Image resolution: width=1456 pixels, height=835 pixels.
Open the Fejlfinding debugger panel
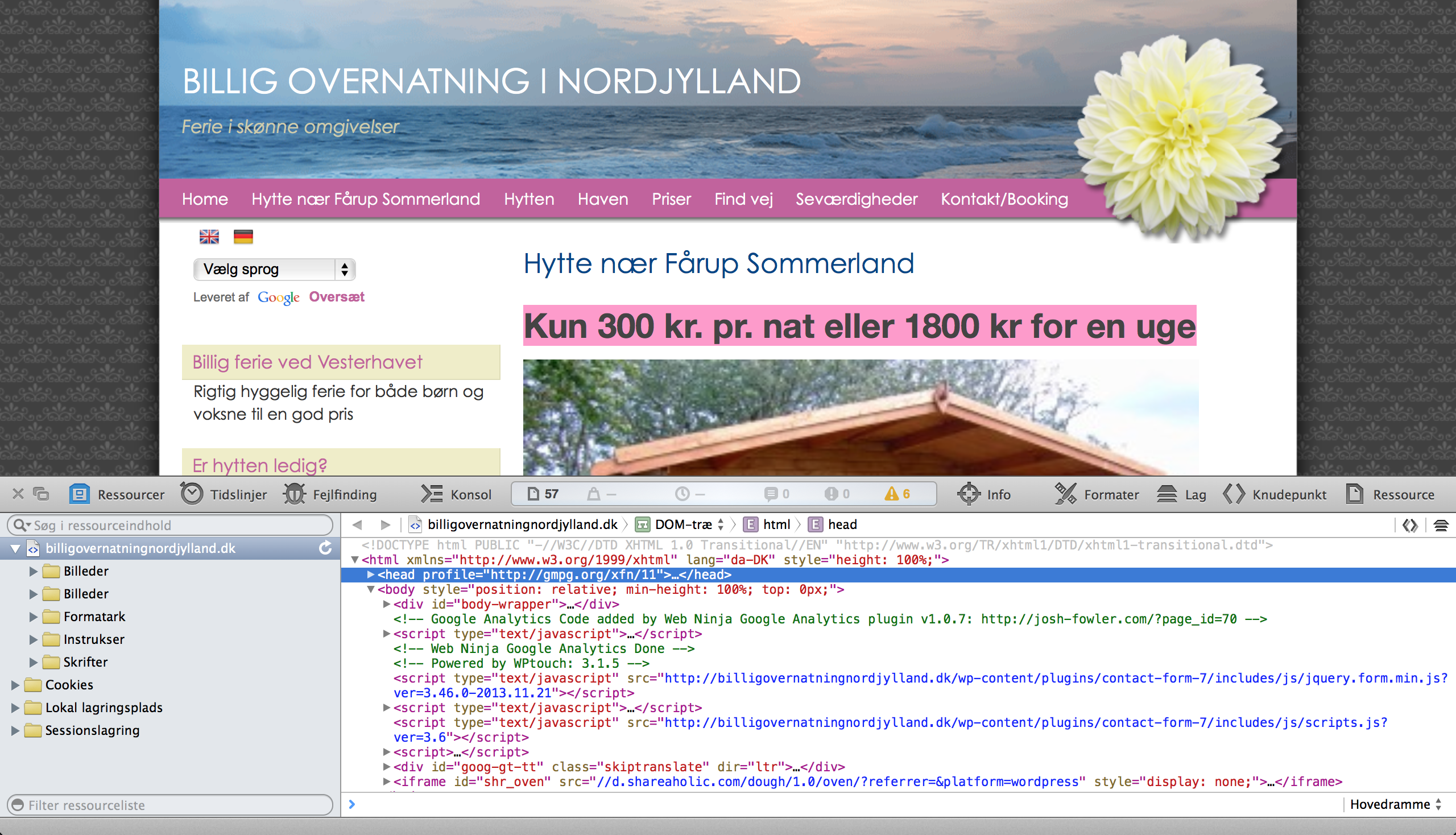pyautogui.click(x=330, y=494)
